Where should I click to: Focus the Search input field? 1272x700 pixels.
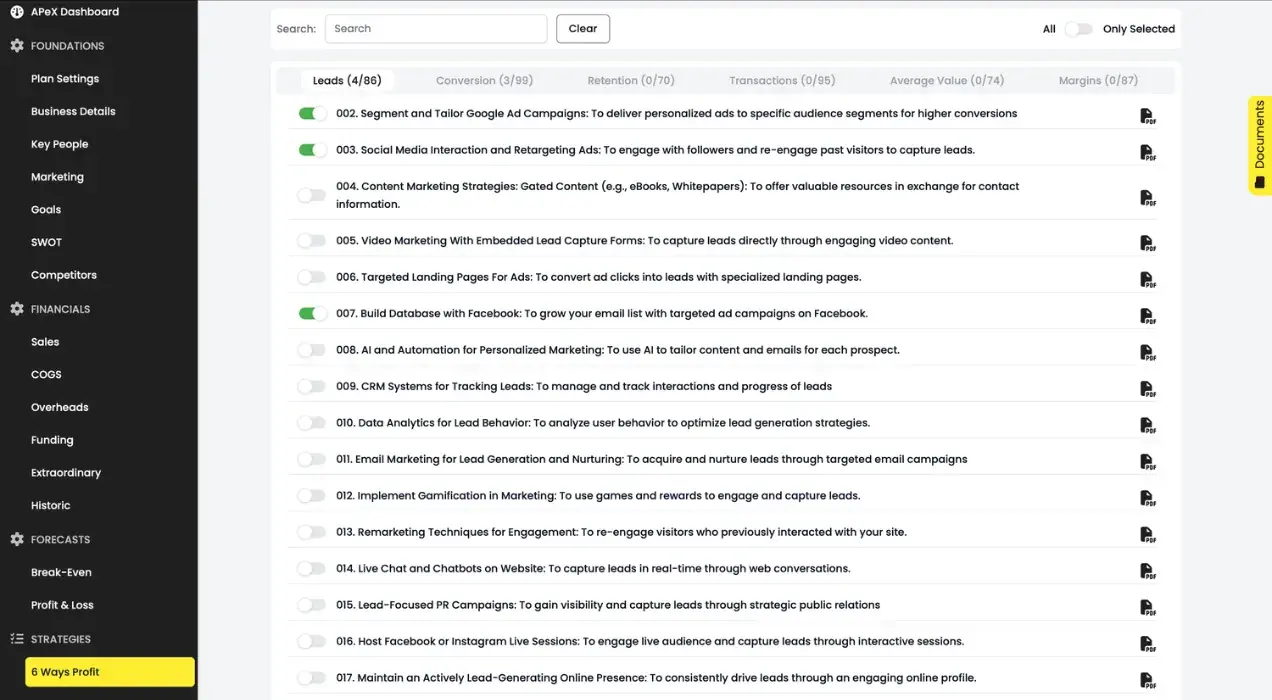click(x=436, y=29)
